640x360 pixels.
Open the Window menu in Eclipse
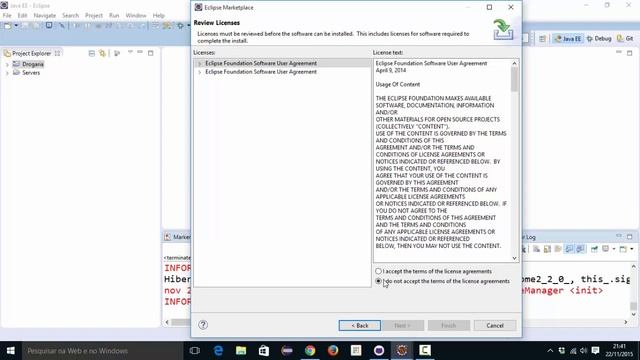click(136, 16)
